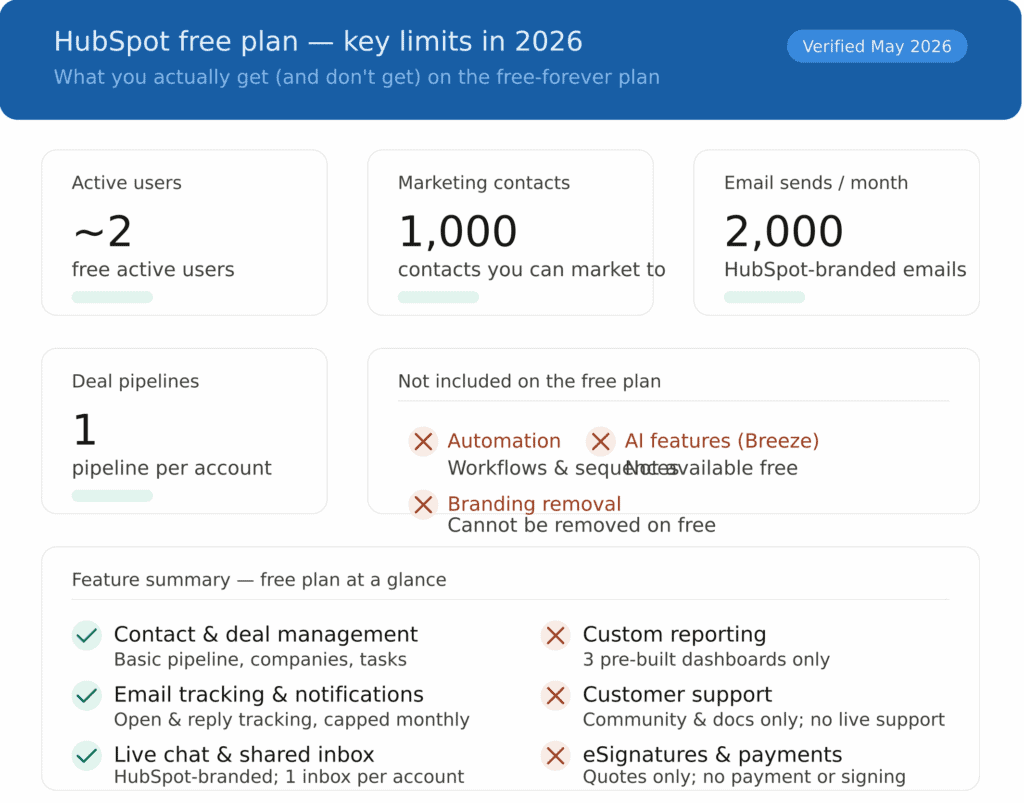Click Community & docs only; no live support

(x=763, y=719)
